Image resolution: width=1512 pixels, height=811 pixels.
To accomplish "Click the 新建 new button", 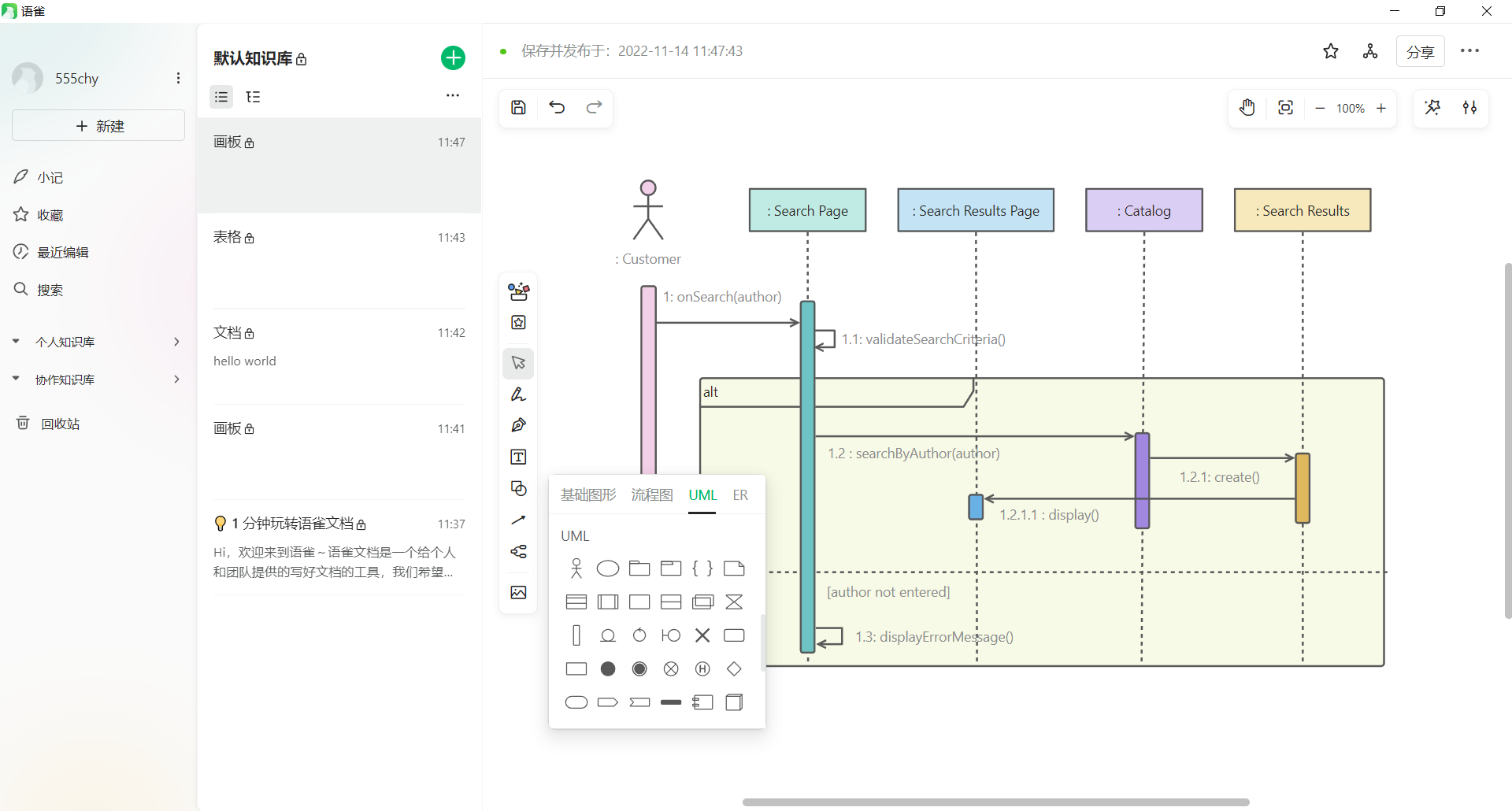I will pos(98,126).
